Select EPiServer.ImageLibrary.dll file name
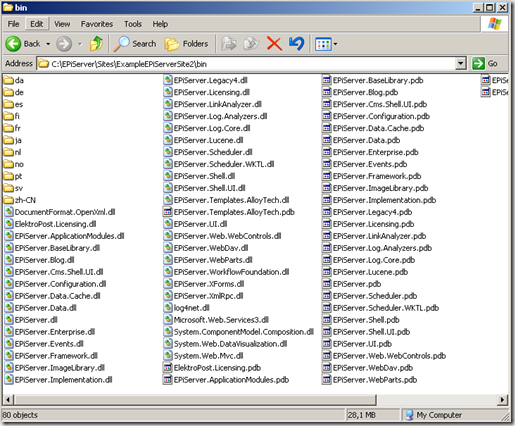The width and height of the screenshot is (515, 426). pos(60,368)
